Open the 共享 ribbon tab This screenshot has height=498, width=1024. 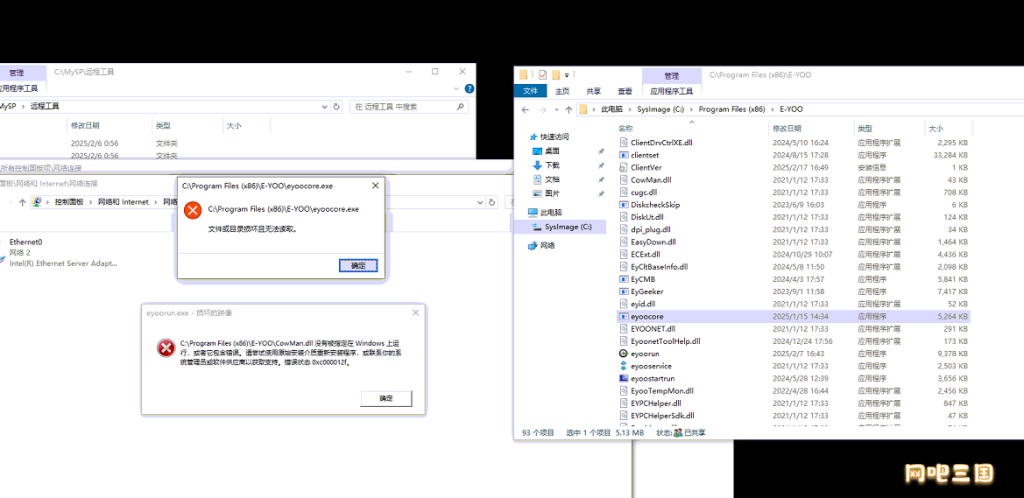[594, 91]
